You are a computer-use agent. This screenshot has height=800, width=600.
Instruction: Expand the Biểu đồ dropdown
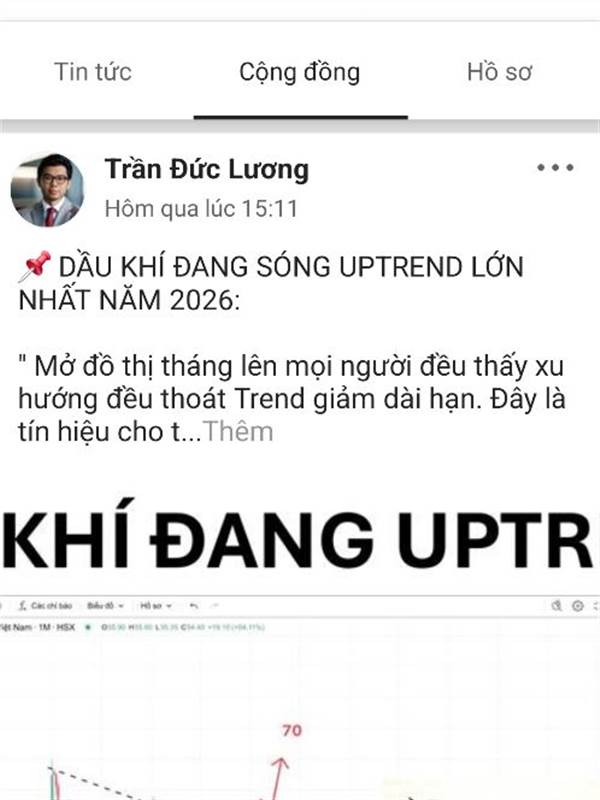(x=106, y=606)
